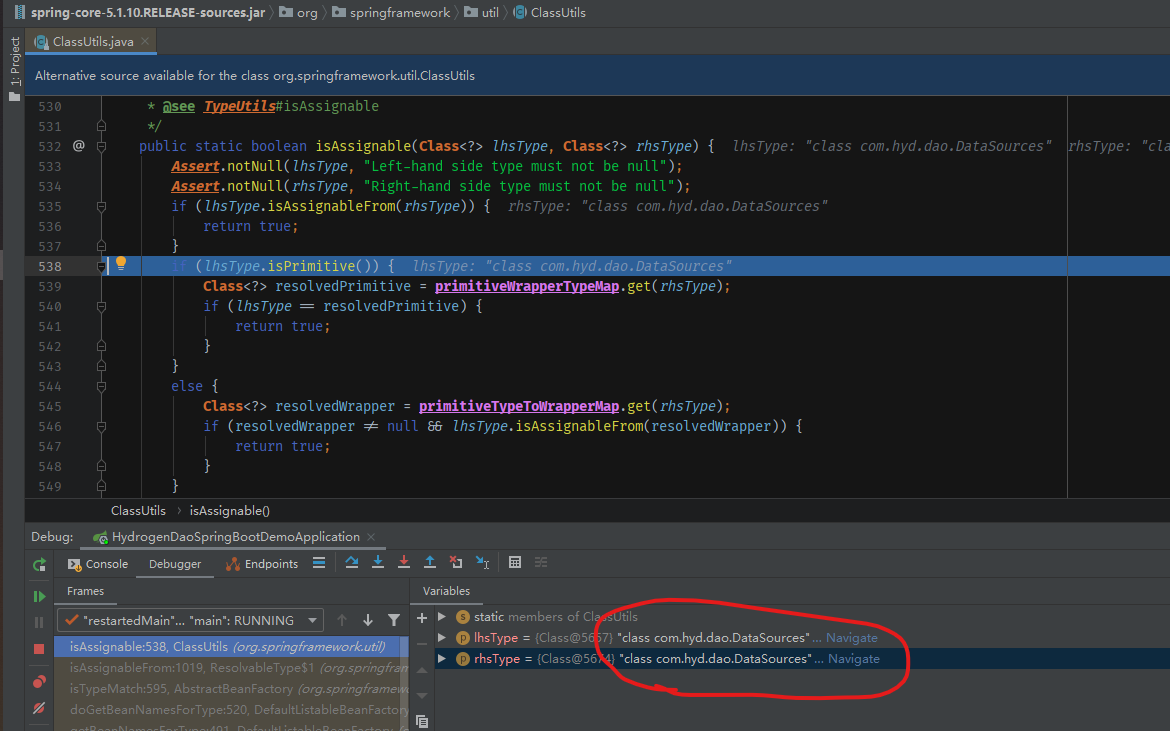Image resolution: width=1170 pixels, height=731 pixels.
Task: Pause the running program
Action: pos(40,622)
